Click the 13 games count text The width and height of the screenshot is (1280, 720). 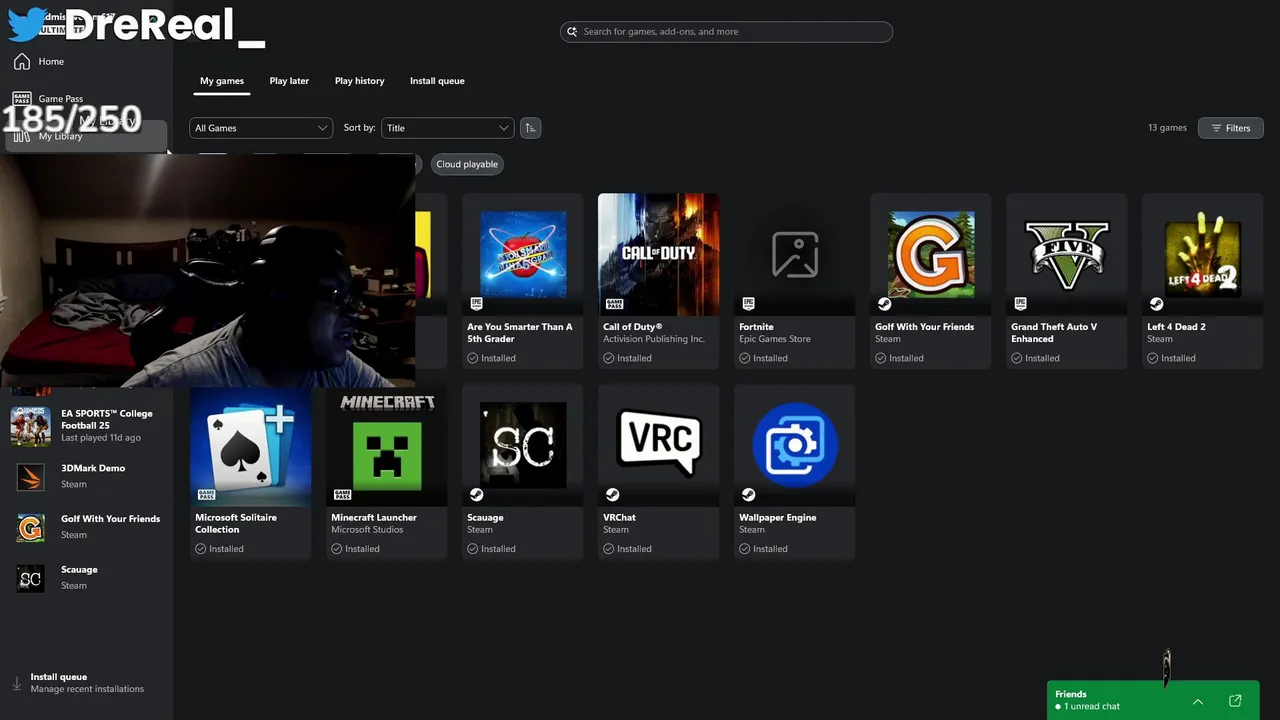(x=1168, y=128)
